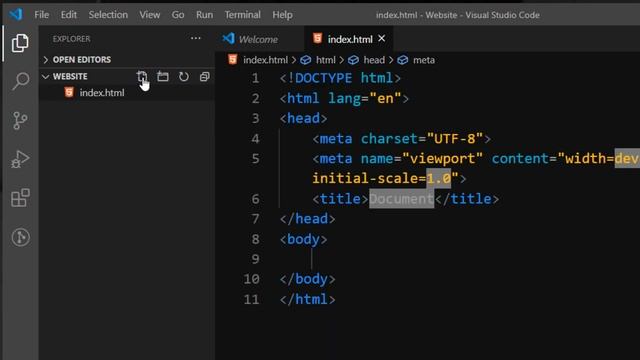Open the Edit menu
The height and width of the screenshot is (360, 640).
69,15
